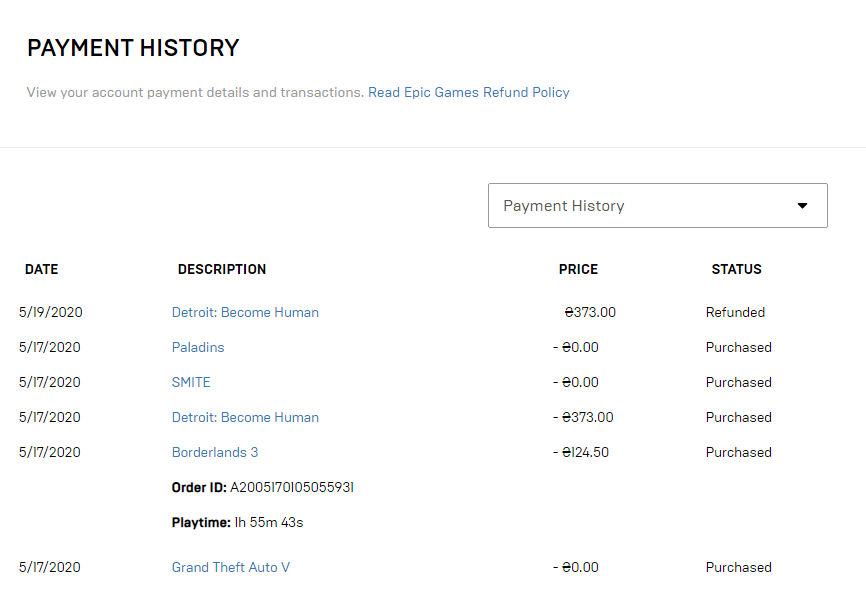Click the Playtime 1h 55m 43s value

point(269,522)
